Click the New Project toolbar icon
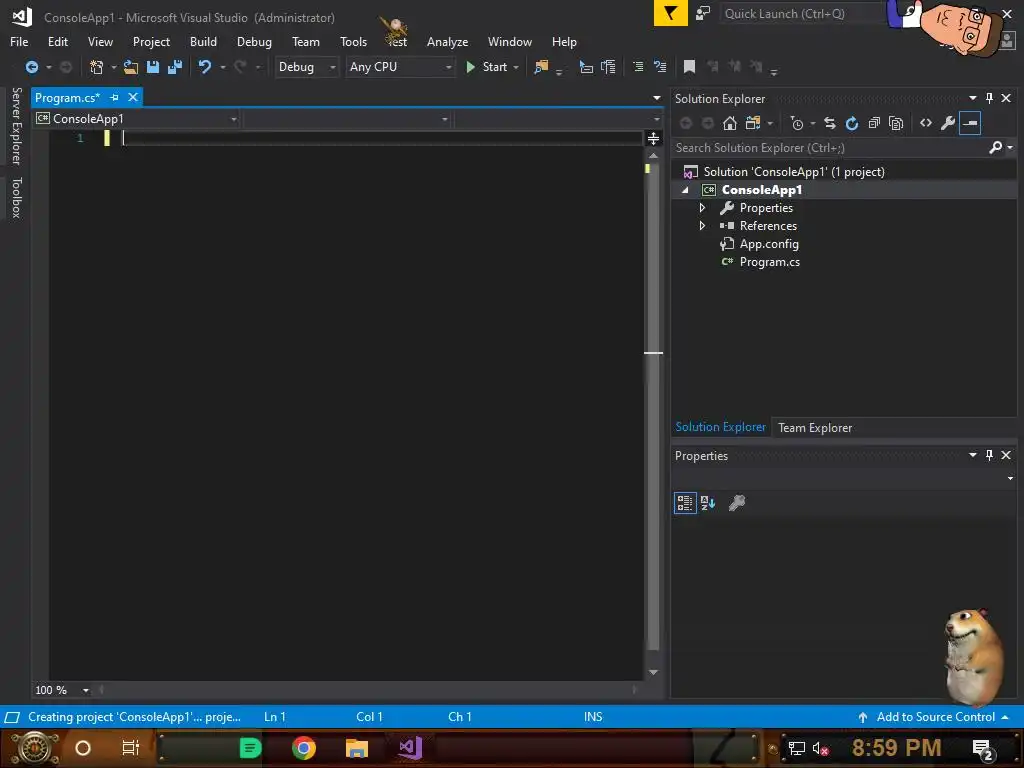The height and width of the screenshot is (768, 1024). [x=97, y=67]
